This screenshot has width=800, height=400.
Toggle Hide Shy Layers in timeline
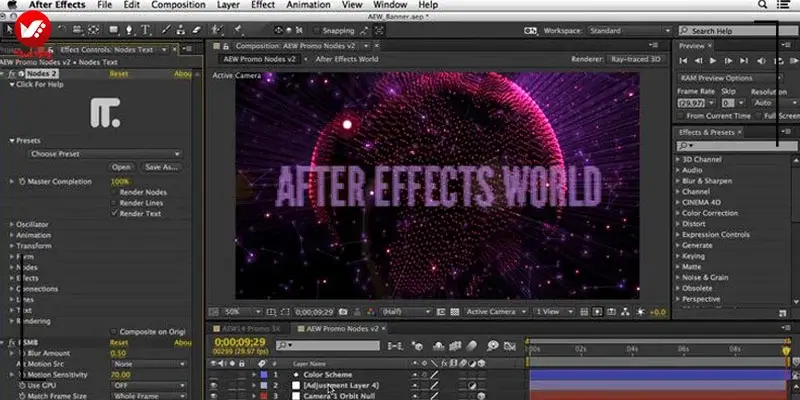(x=438, y=346)
